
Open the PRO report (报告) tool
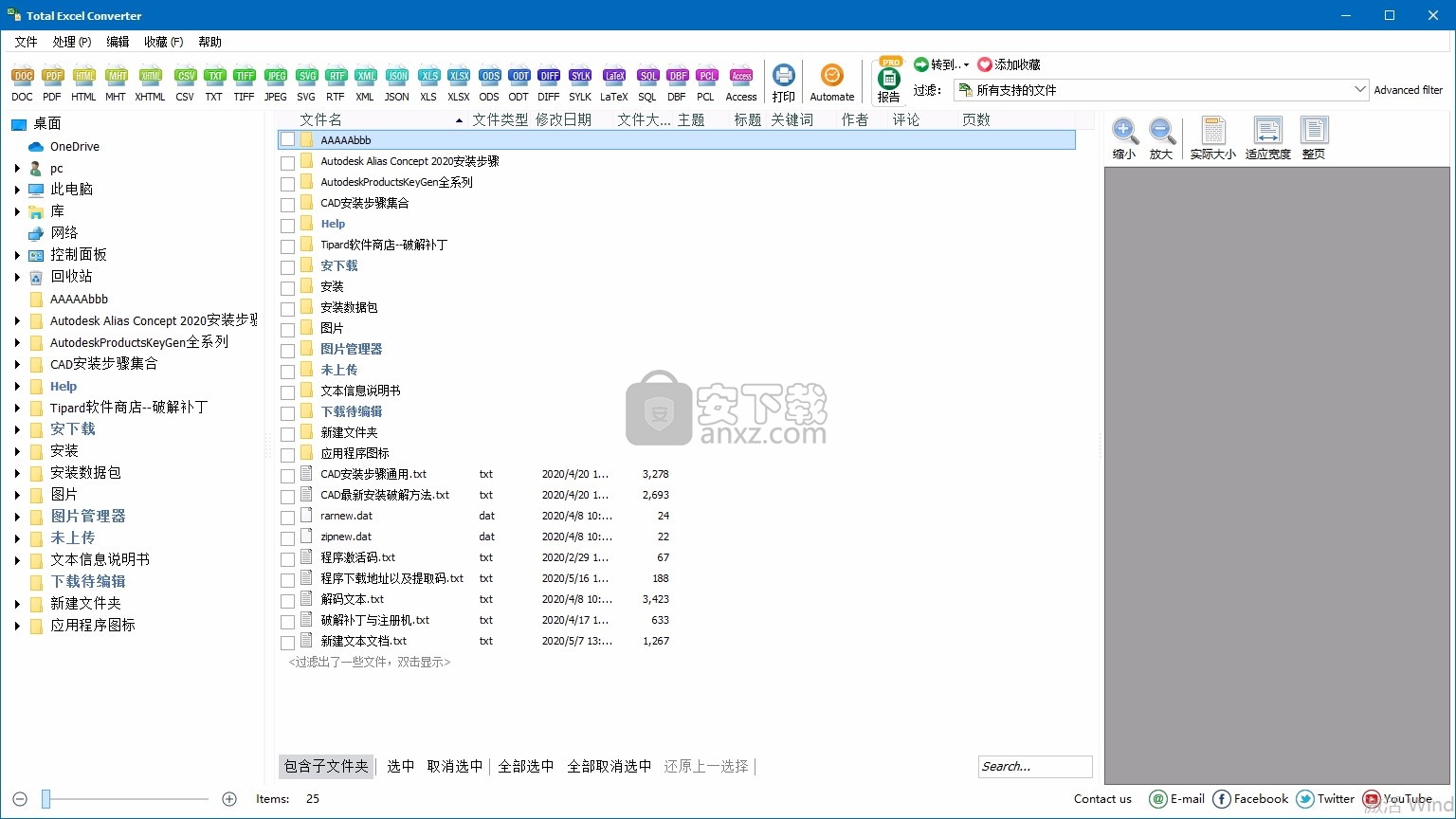(889, 81)
